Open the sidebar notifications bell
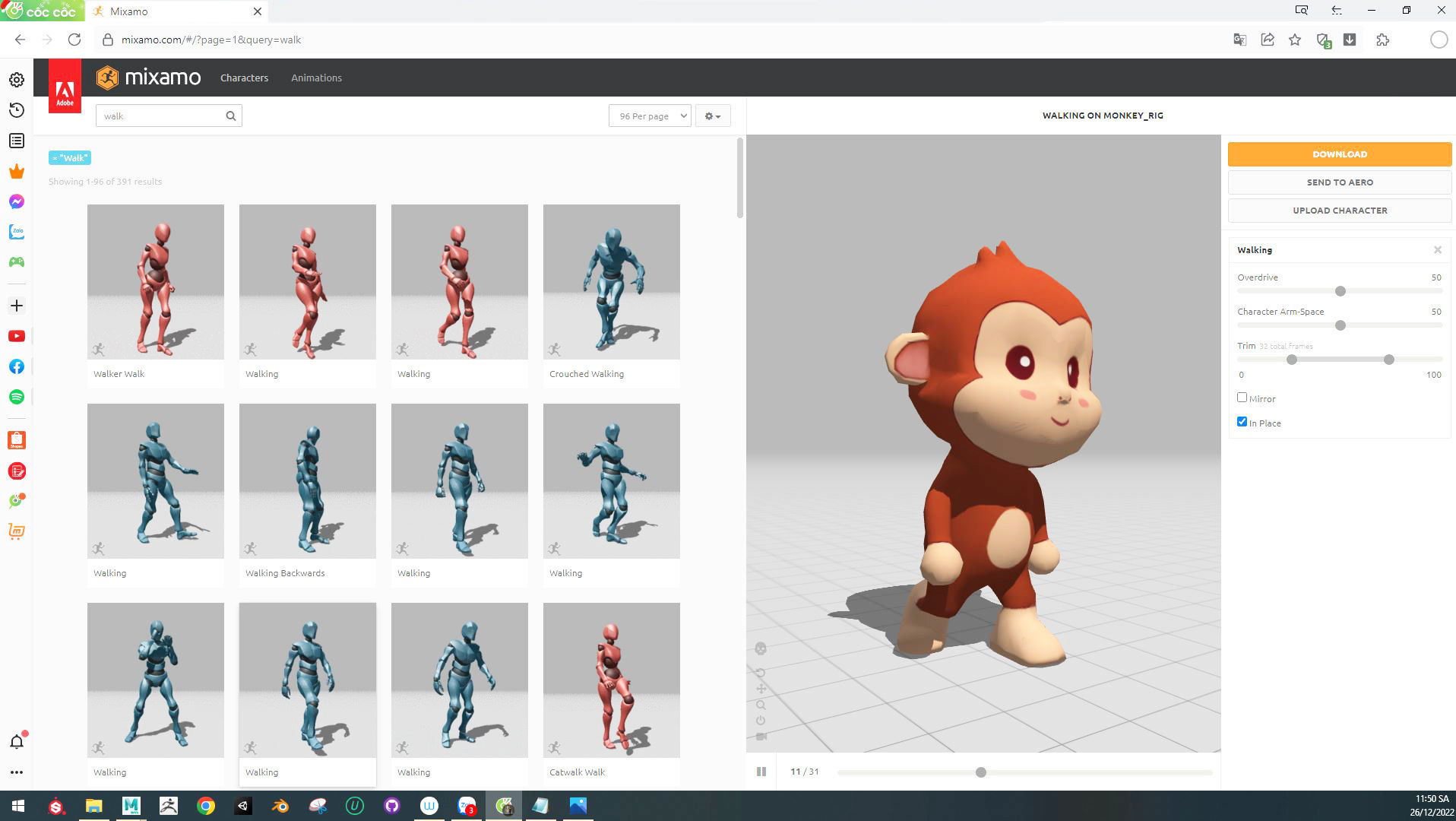Screen dimensions: 1456x821 pyautogui.click(x=17, y=741)
